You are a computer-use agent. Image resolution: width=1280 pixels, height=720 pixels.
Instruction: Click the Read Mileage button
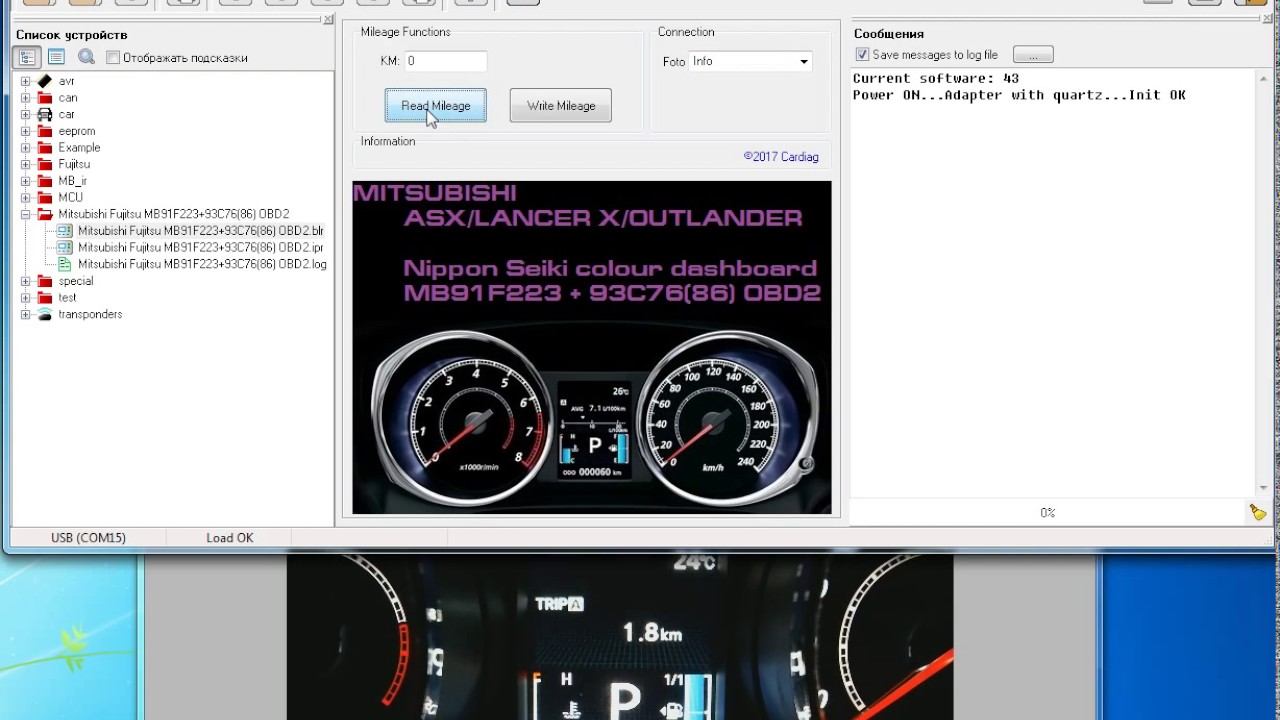[436, 106]
